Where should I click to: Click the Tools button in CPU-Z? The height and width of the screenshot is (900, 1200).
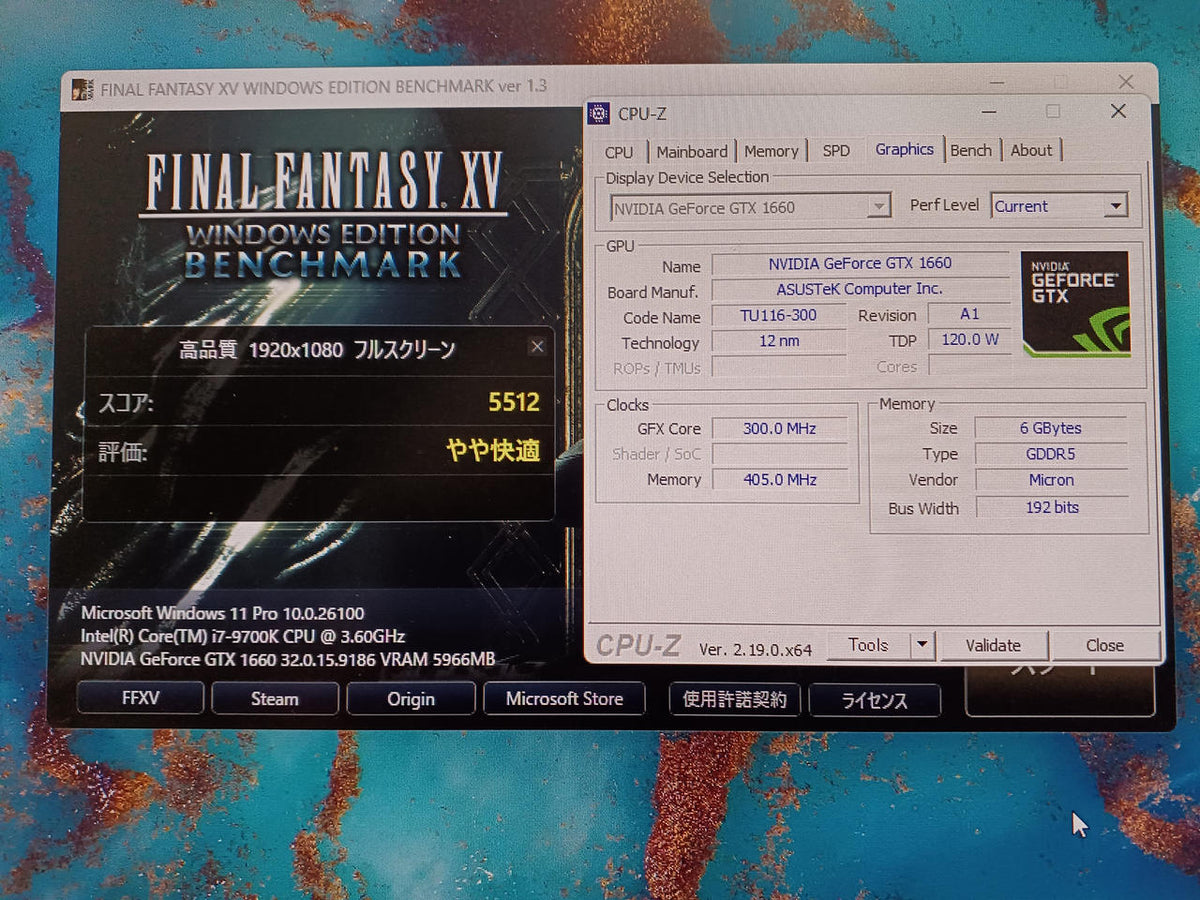(x=868, y=645)
